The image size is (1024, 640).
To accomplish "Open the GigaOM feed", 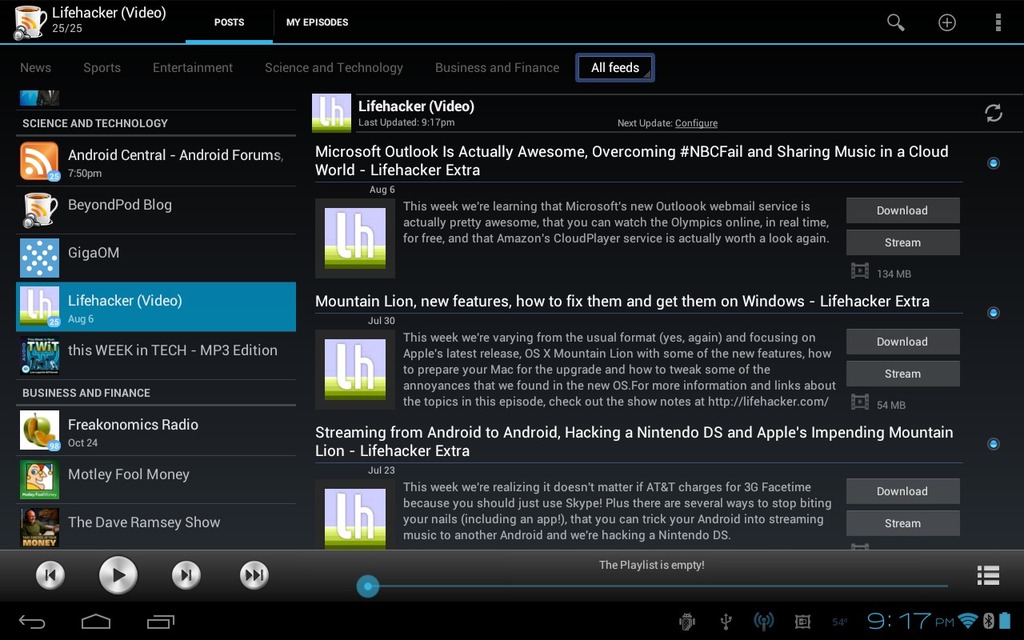I will point(156,258).
